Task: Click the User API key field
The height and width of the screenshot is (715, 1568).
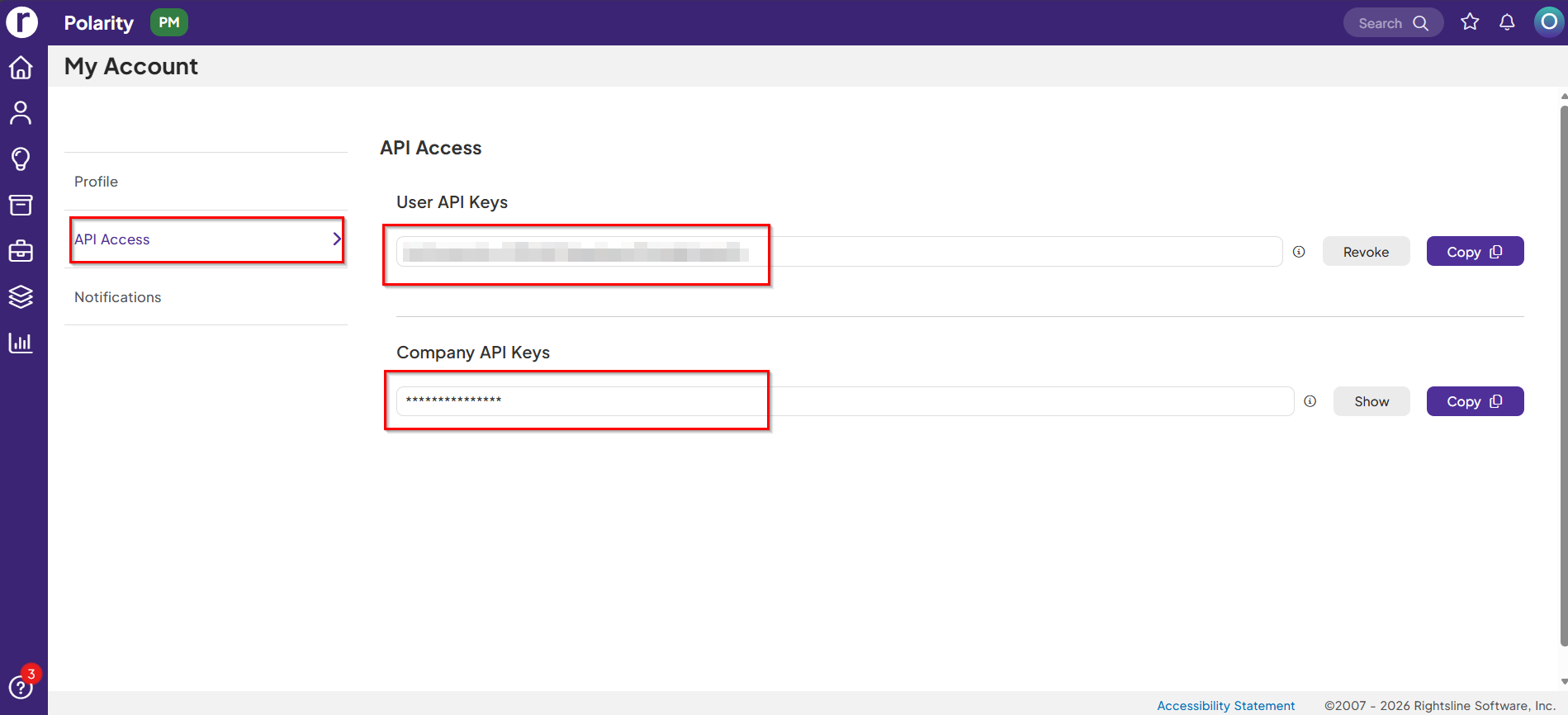Action: [839, 252]
